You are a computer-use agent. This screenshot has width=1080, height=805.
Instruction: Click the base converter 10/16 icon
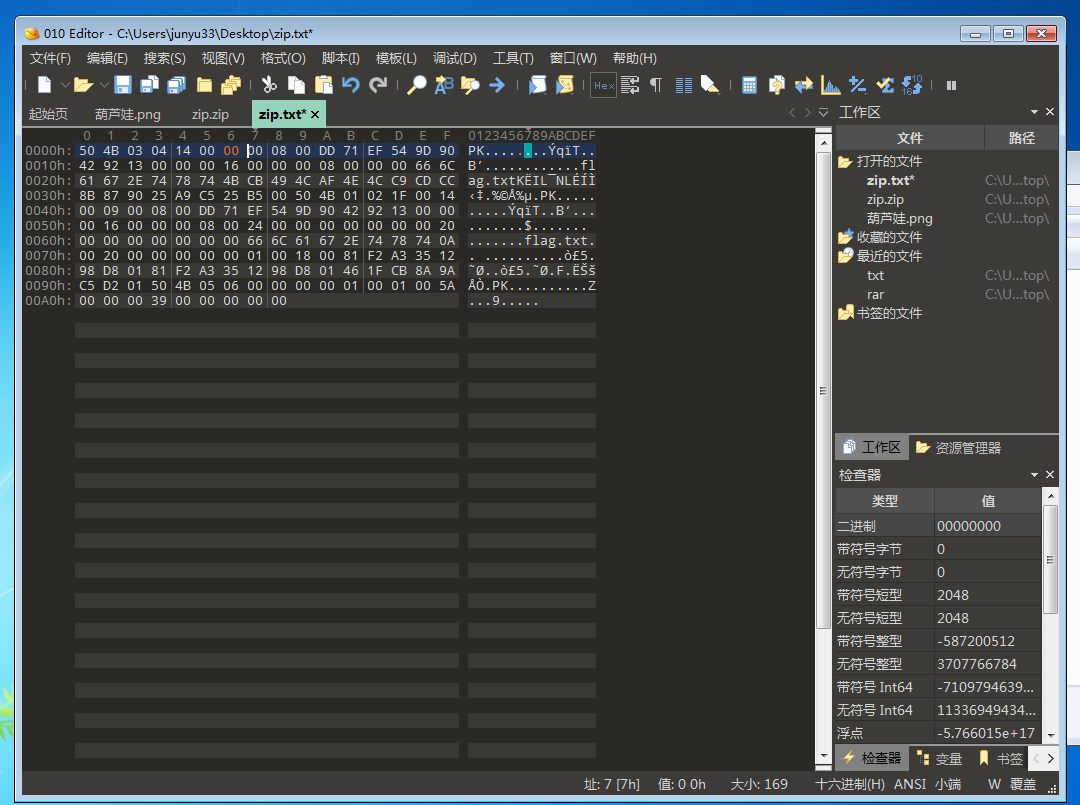click(x=912, y=85)
